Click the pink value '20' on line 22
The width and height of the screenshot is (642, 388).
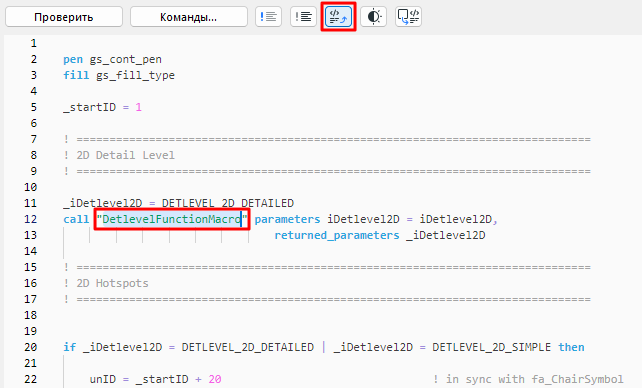coord(215,379)
